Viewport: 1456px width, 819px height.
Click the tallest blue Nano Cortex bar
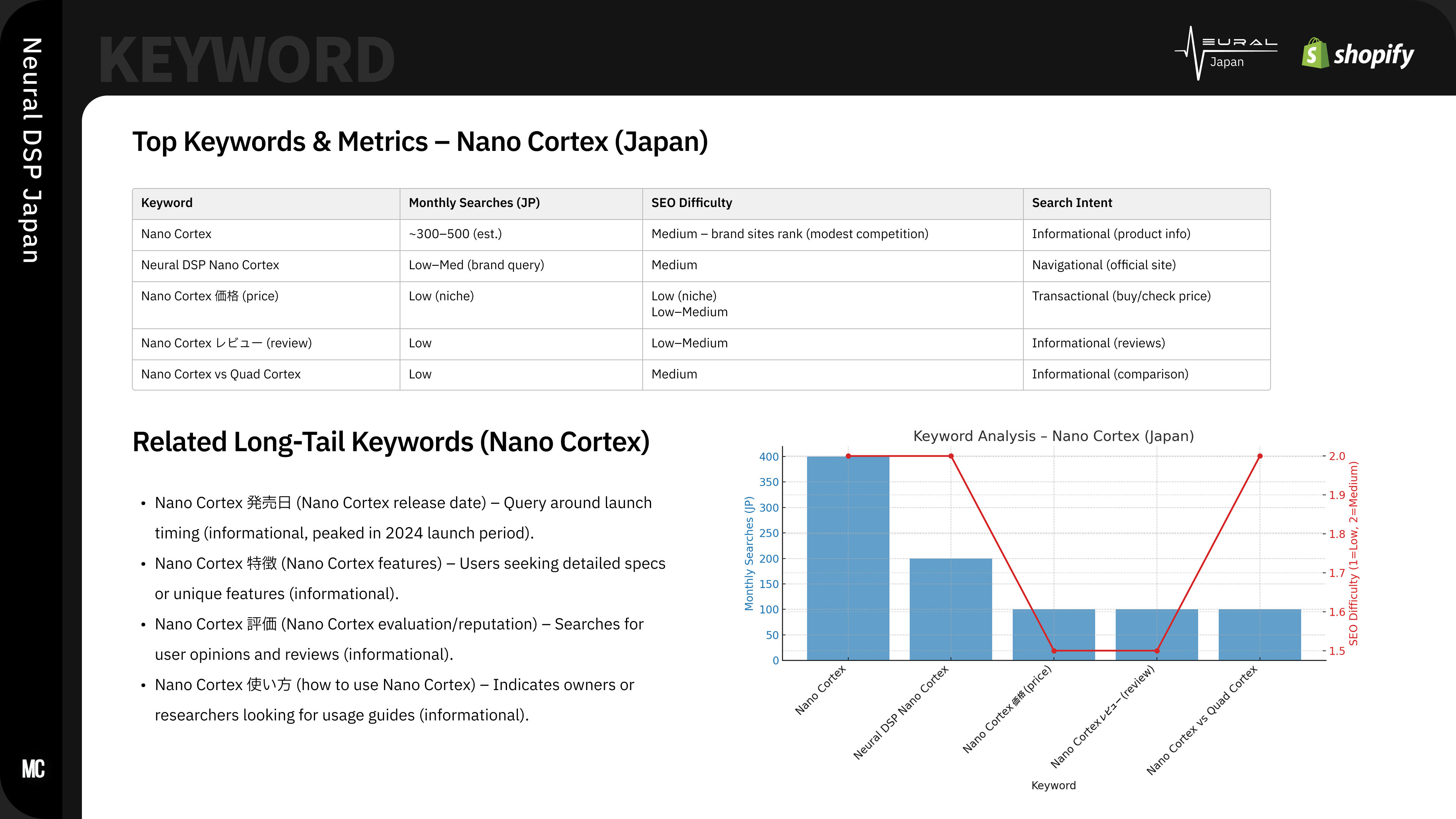[848, 558]
